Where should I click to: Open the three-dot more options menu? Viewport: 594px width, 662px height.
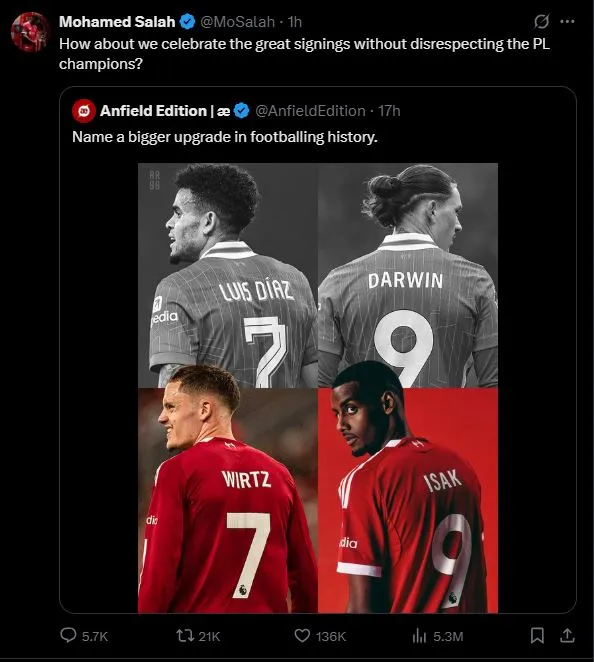[x=567, y=21]
